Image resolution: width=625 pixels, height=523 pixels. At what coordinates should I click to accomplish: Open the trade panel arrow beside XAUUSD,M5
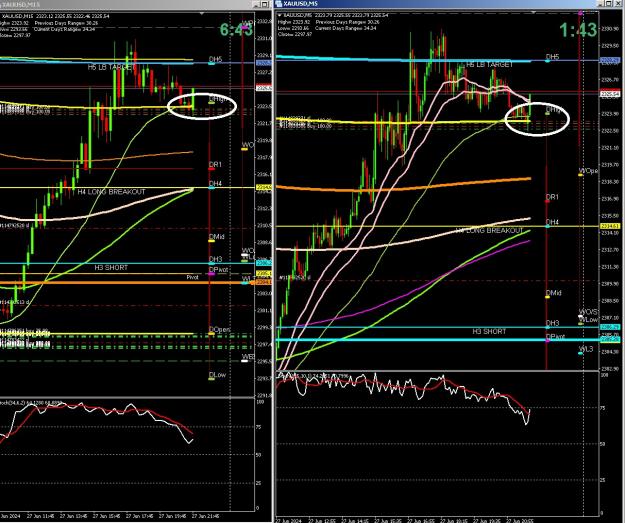[x=279, y=15]
